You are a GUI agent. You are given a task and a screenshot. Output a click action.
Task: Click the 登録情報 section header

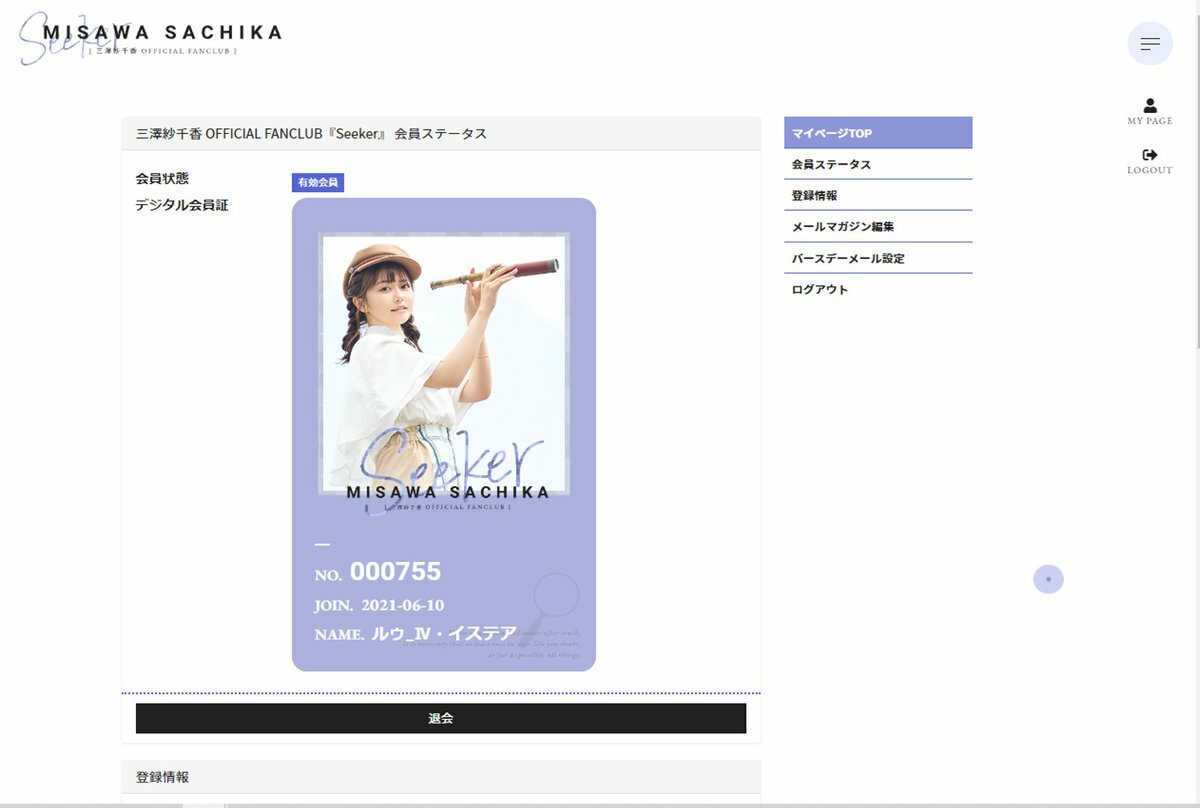tap(441, 776)
